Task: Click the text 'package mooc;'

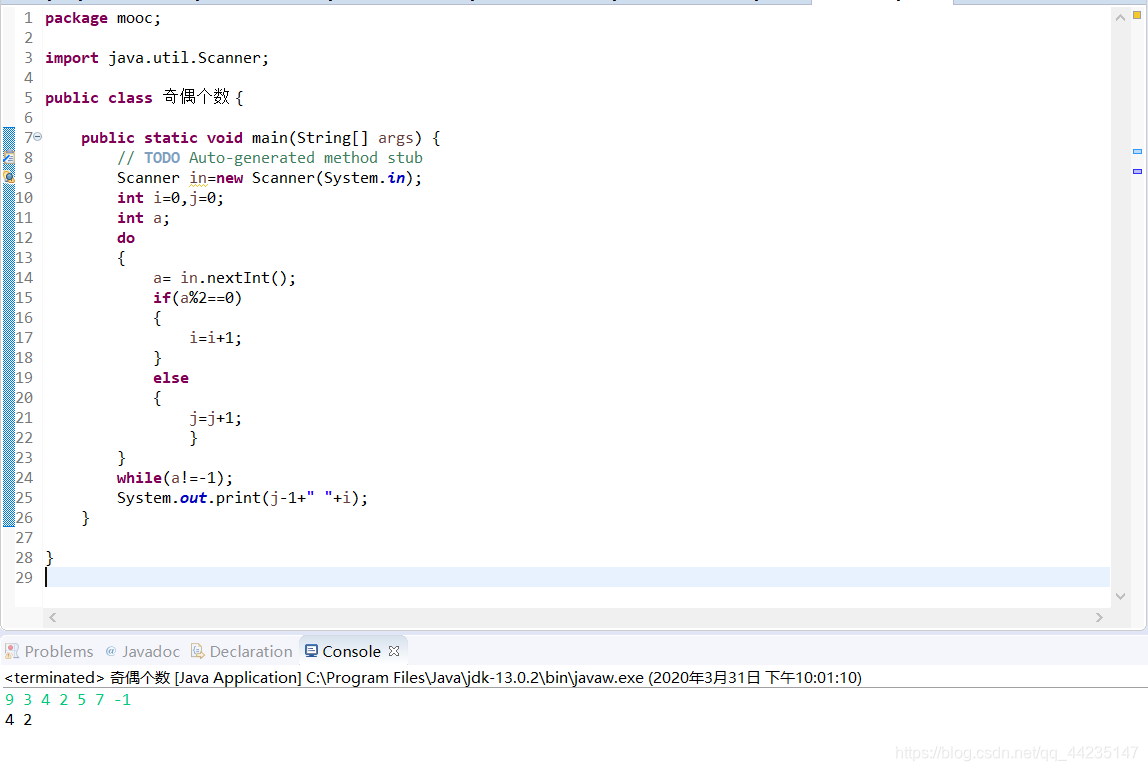Action: (102, 18)
